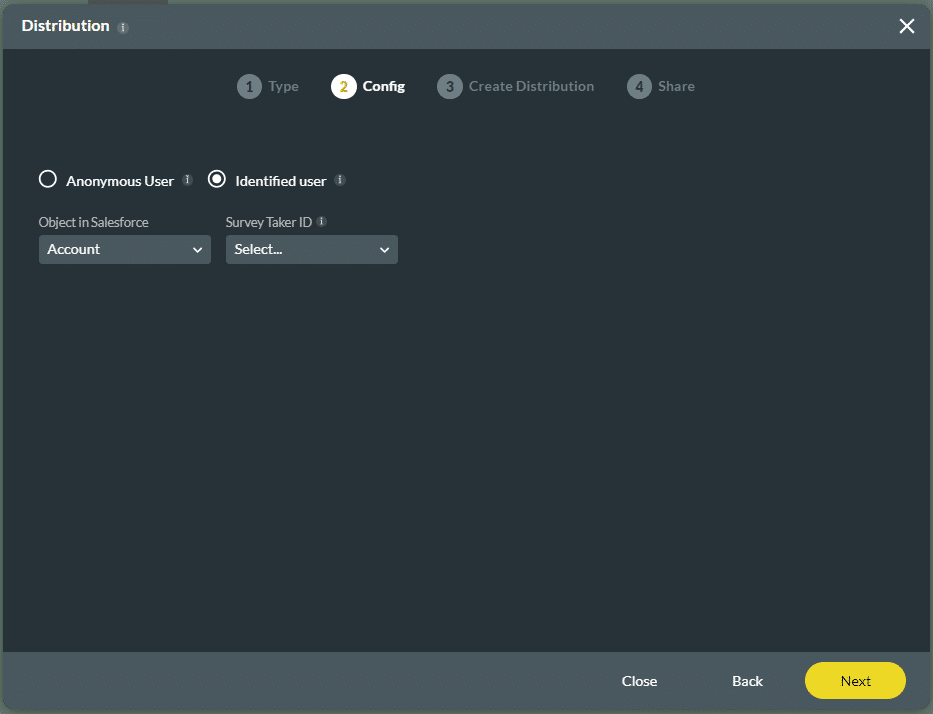Close the Distribution dialog with the X icon
This screenshot has width=933, height=714.
pos(906,26)
